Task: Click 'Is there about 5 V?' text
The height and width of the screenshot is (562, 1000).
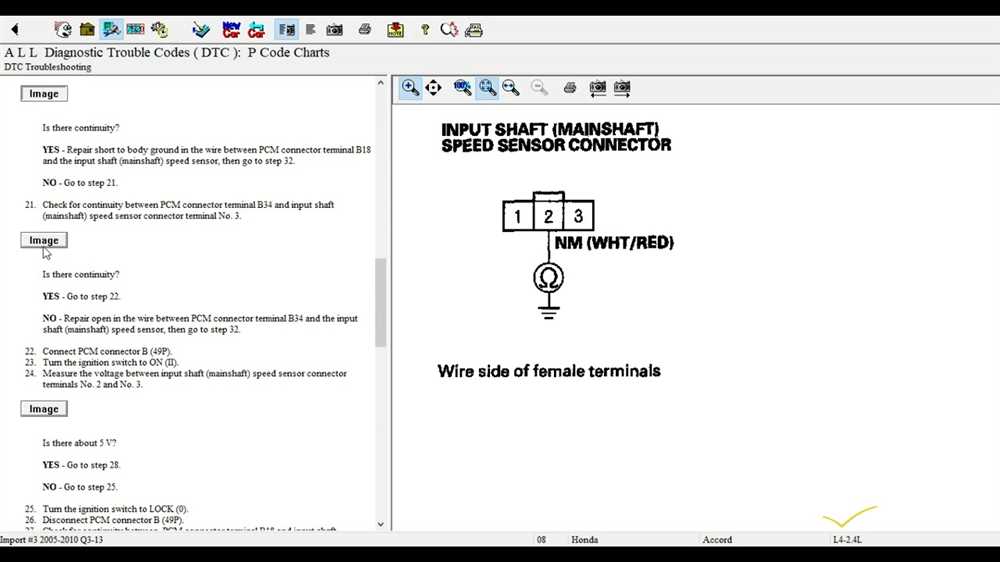Action: [x=80, y=443]
